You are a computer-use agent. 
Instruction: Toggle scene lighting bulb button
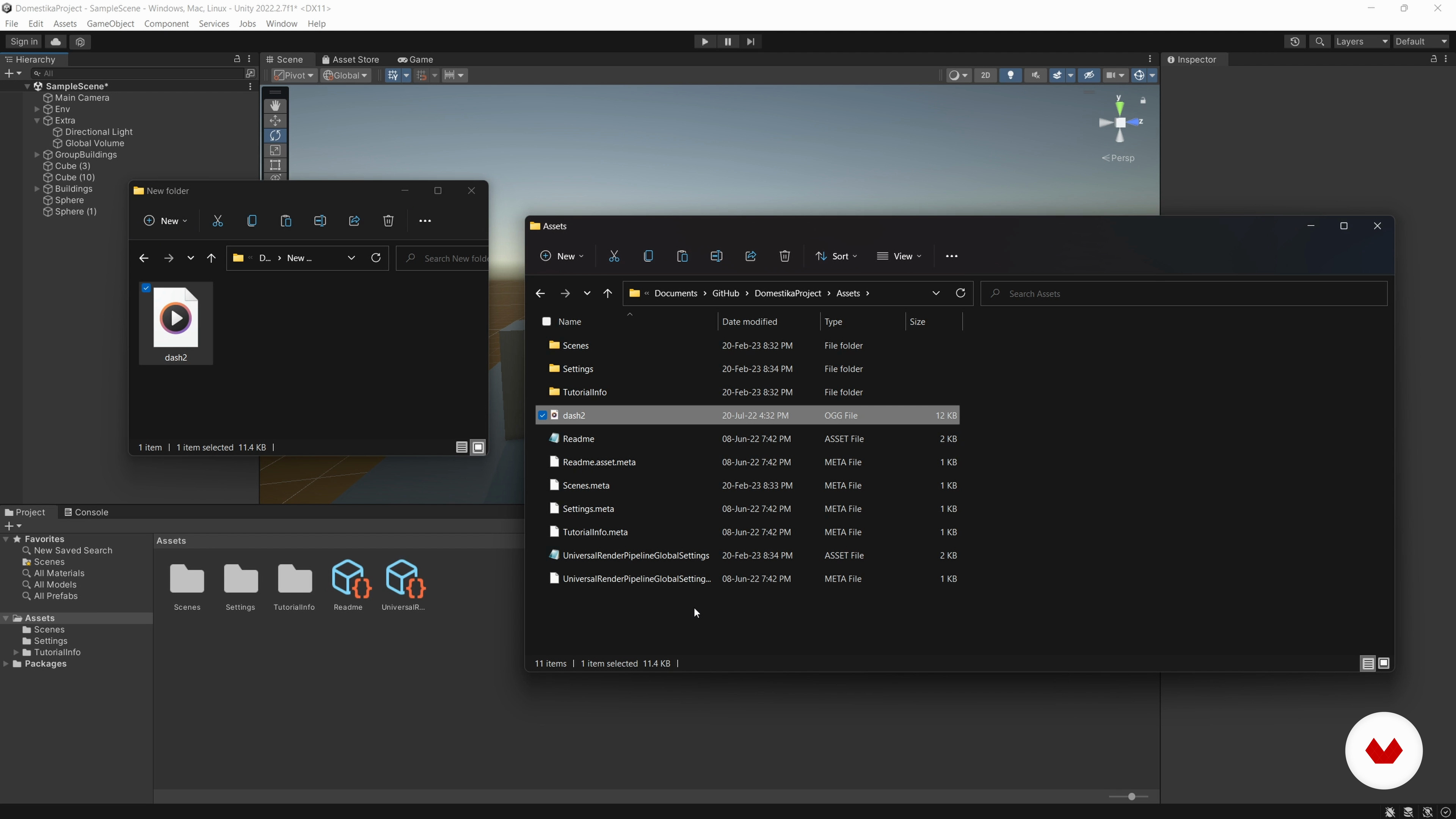click(x=1010, y=75)
